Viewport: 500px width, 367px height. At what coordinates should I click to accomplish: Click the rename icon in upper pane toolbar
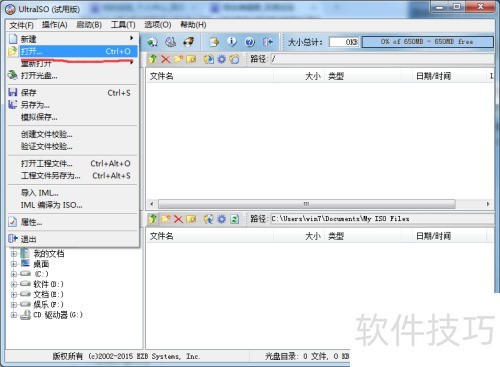pyautogui.click(x=191, y=59)
